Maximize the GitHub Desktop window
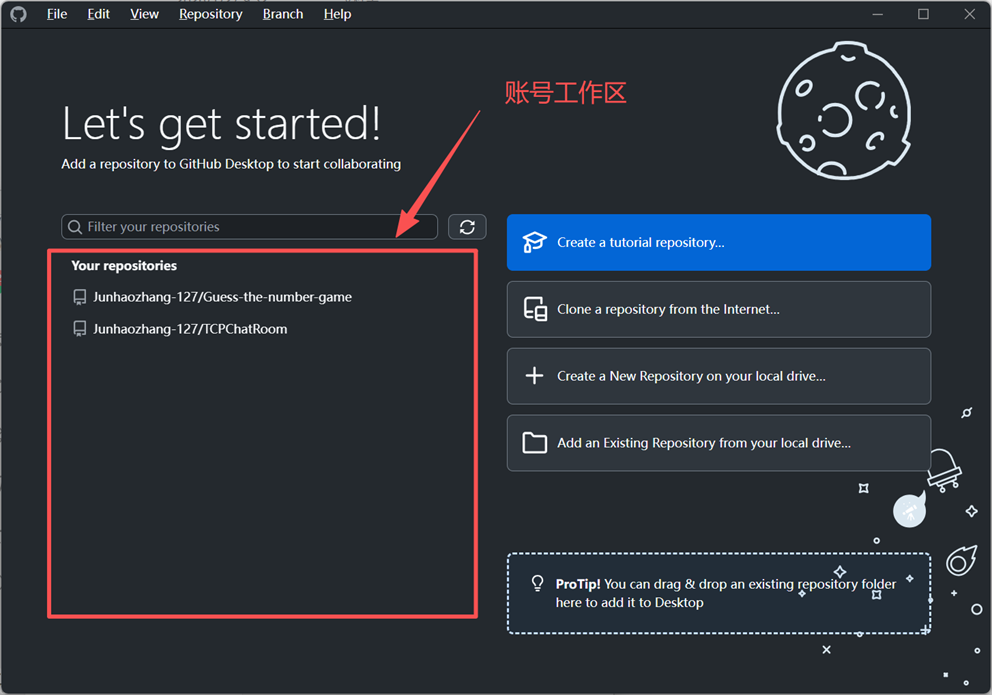The image size is (992, 695). [924, 14]
